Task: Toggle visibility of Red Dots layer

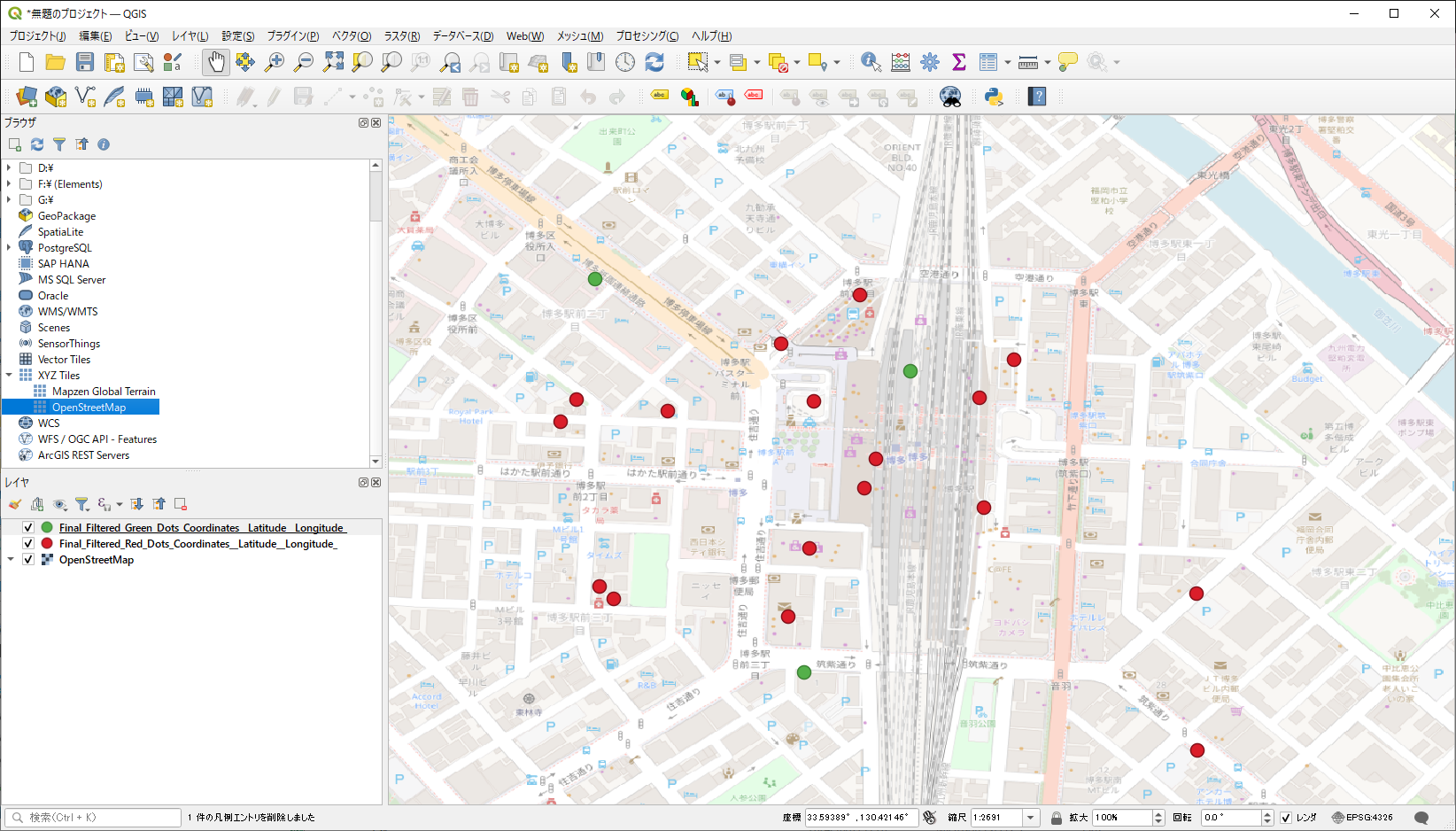Action: (28, 544)
